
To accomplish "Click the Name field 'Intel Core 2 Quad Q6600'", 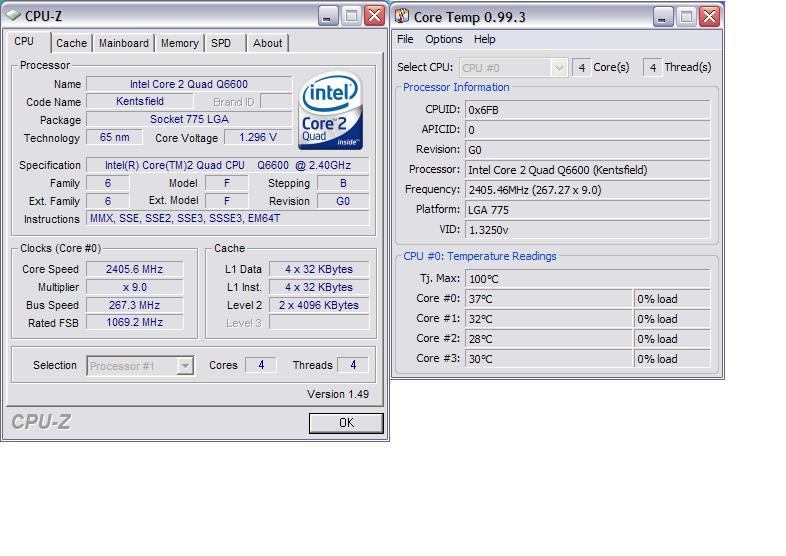I will tap(189, 84).
